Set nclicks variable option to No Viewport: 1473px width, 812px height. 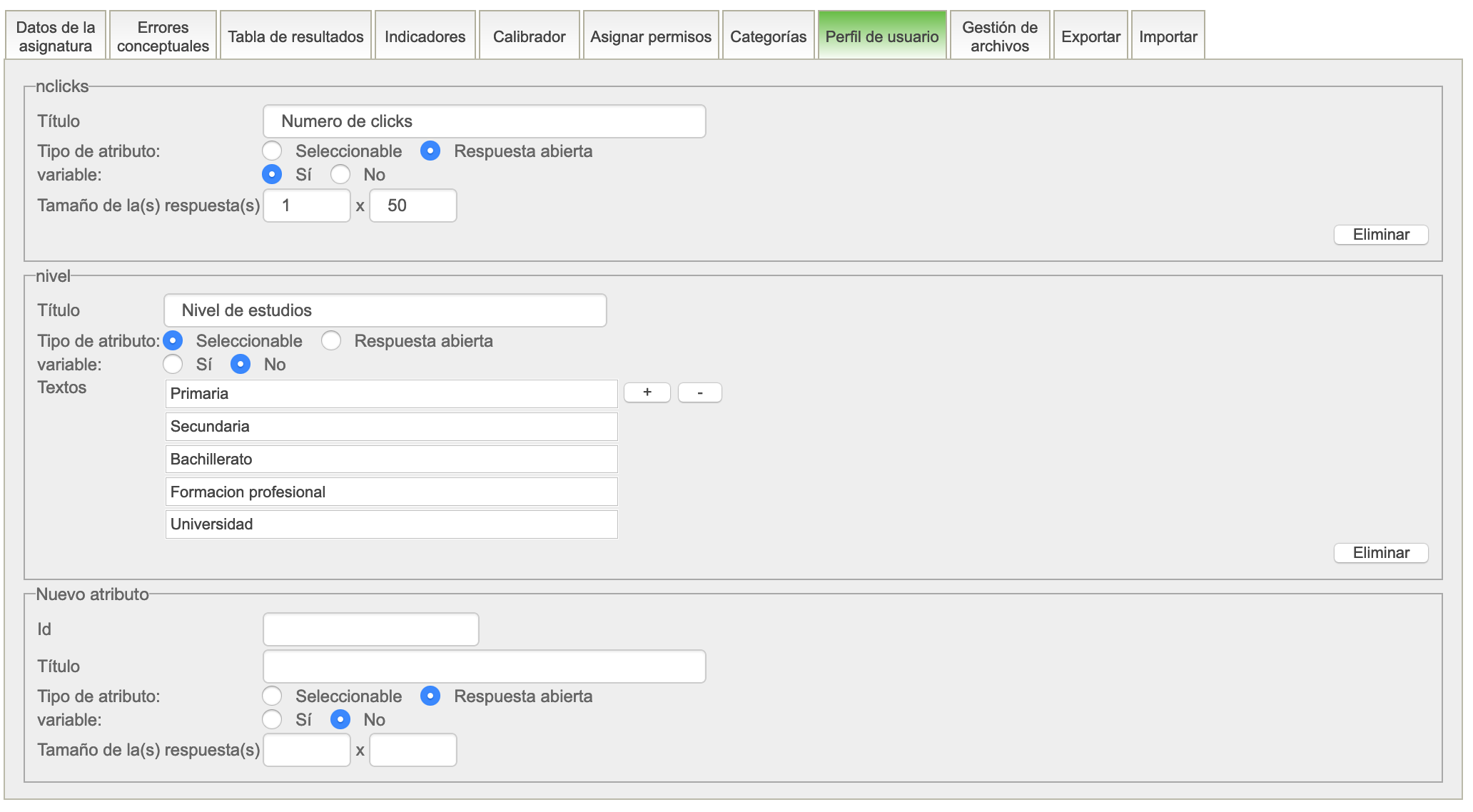(x=340, y=175)
